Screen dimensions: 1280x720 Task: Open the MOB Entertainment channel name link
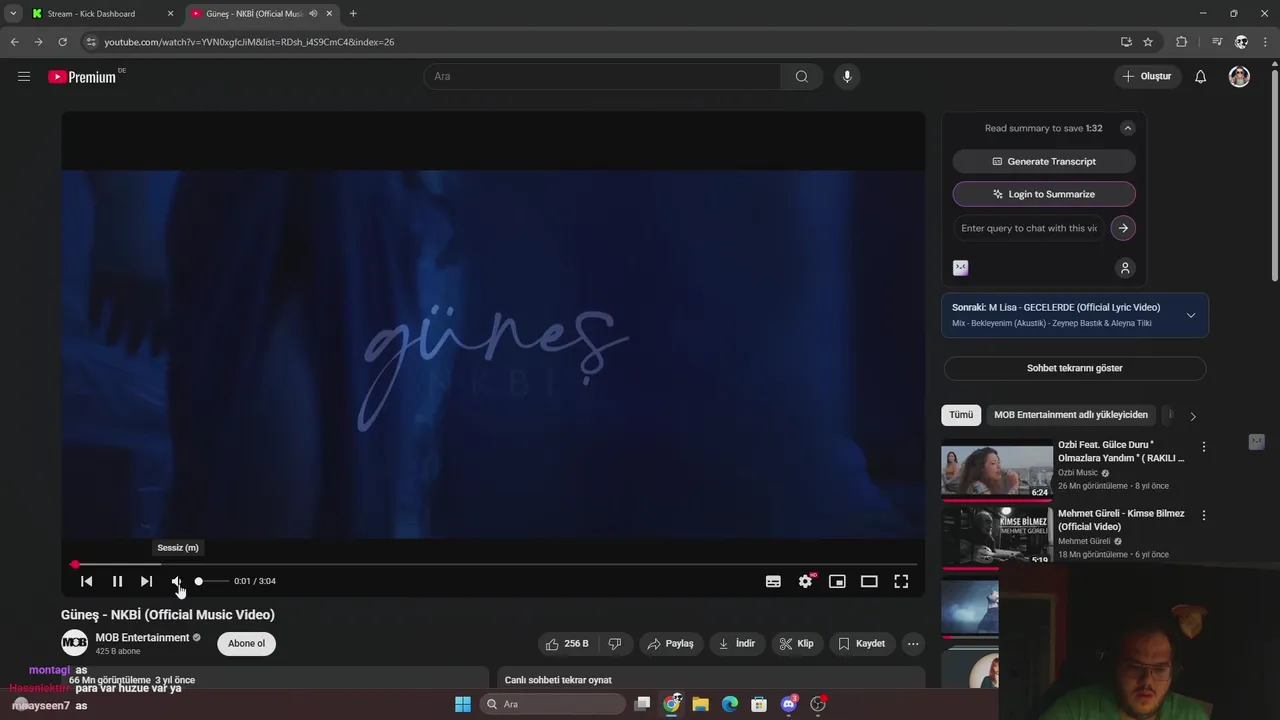click(142, 637)
